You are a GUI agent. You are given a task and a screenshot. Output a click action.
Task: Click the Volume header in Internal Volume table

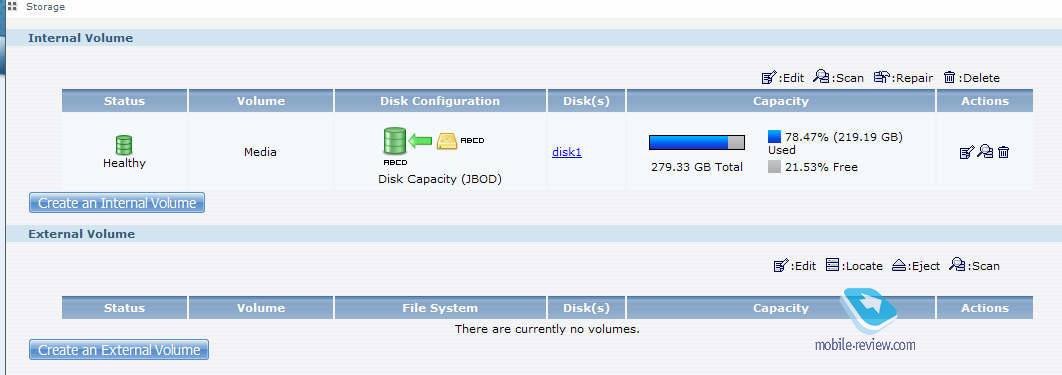point(261,101)
